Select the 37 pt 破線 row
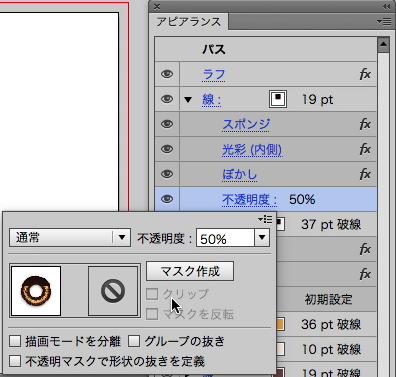Image resolution: width=396 pixels, height=377 pixels. (x=327, y=224)
